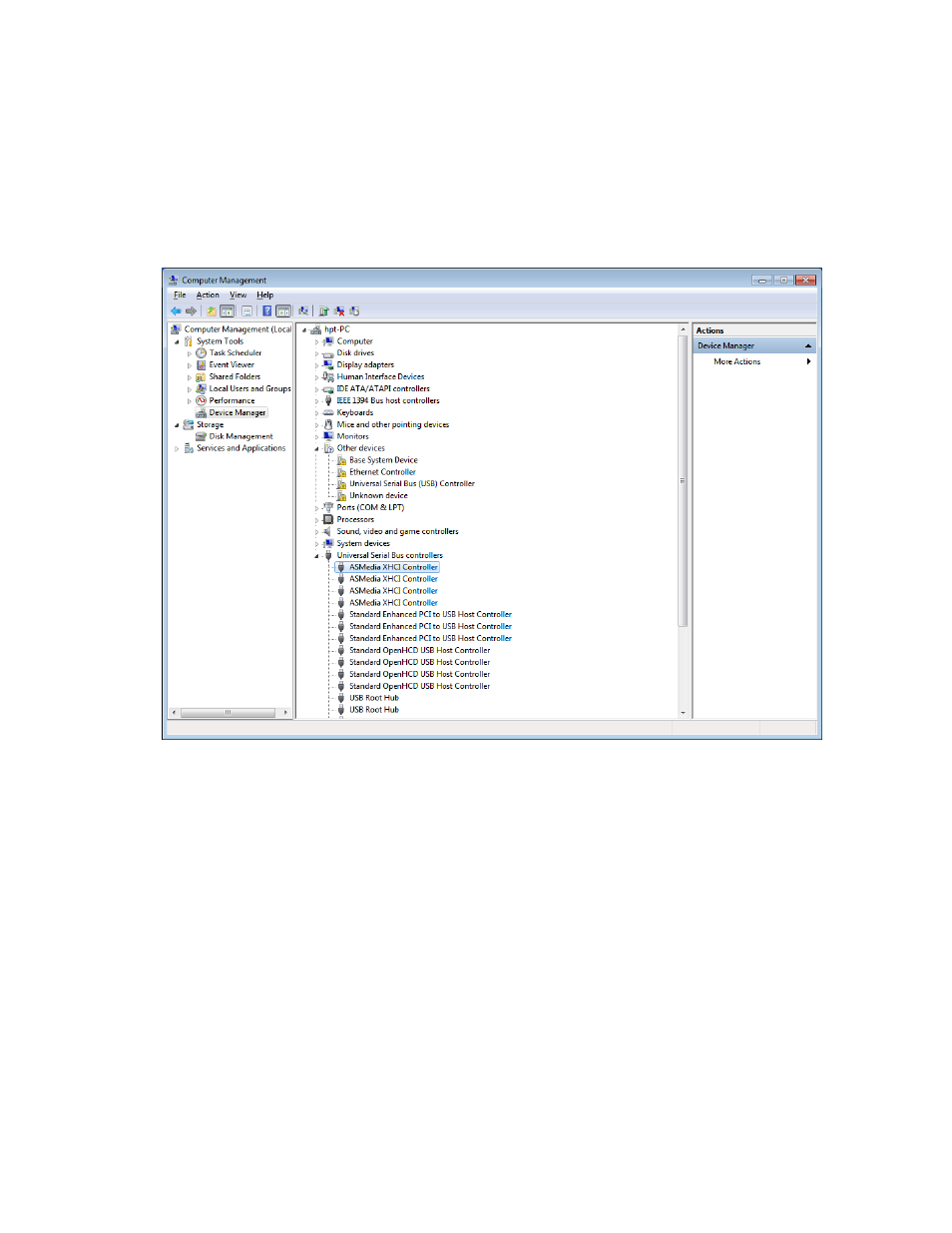Select the System devices category
The height and width of the screenshot is (1233, 952).
363,544
